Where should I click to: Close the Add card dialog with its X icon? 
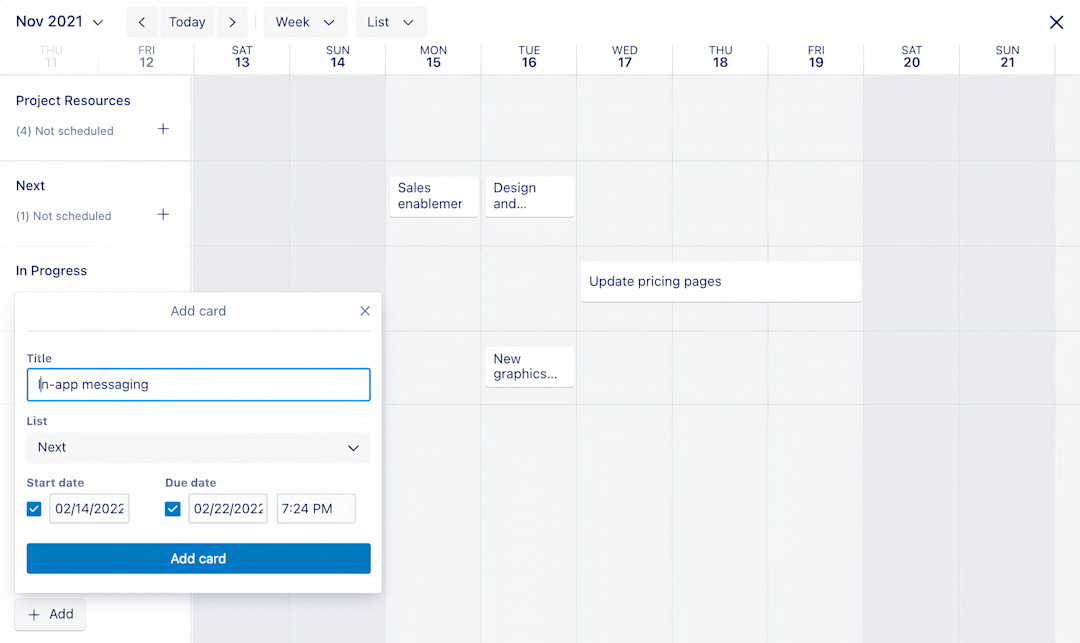coord(365,311)
